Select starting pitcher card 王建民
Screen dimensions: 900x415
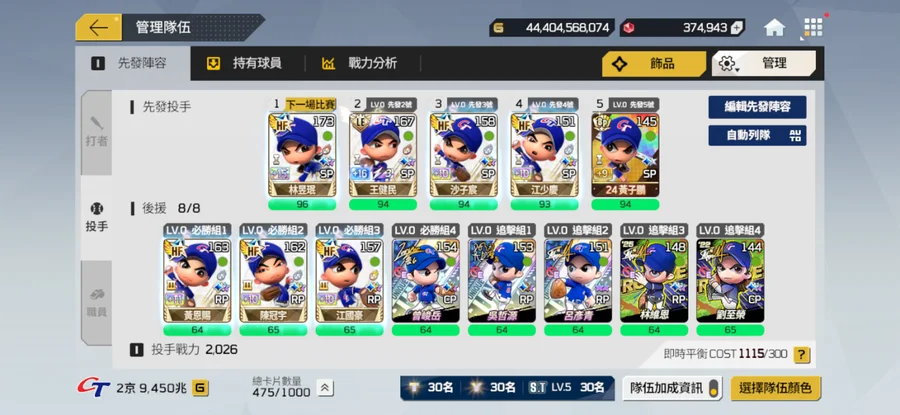pyautogui.click(x=383, y=155)
